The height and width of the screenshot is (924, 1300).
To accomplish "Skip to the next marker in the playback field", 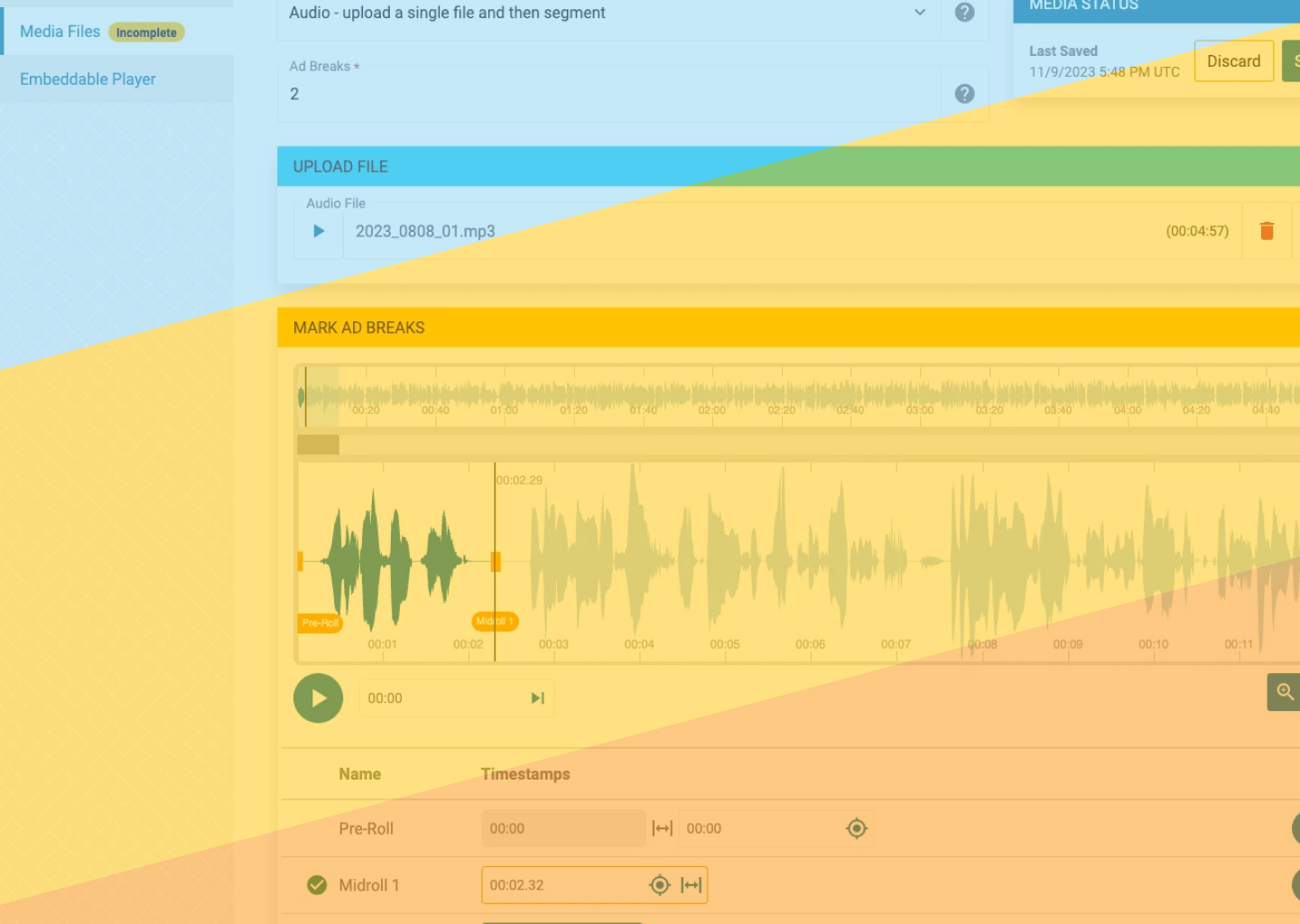I will pyautogui.click(x=538, y=698).
